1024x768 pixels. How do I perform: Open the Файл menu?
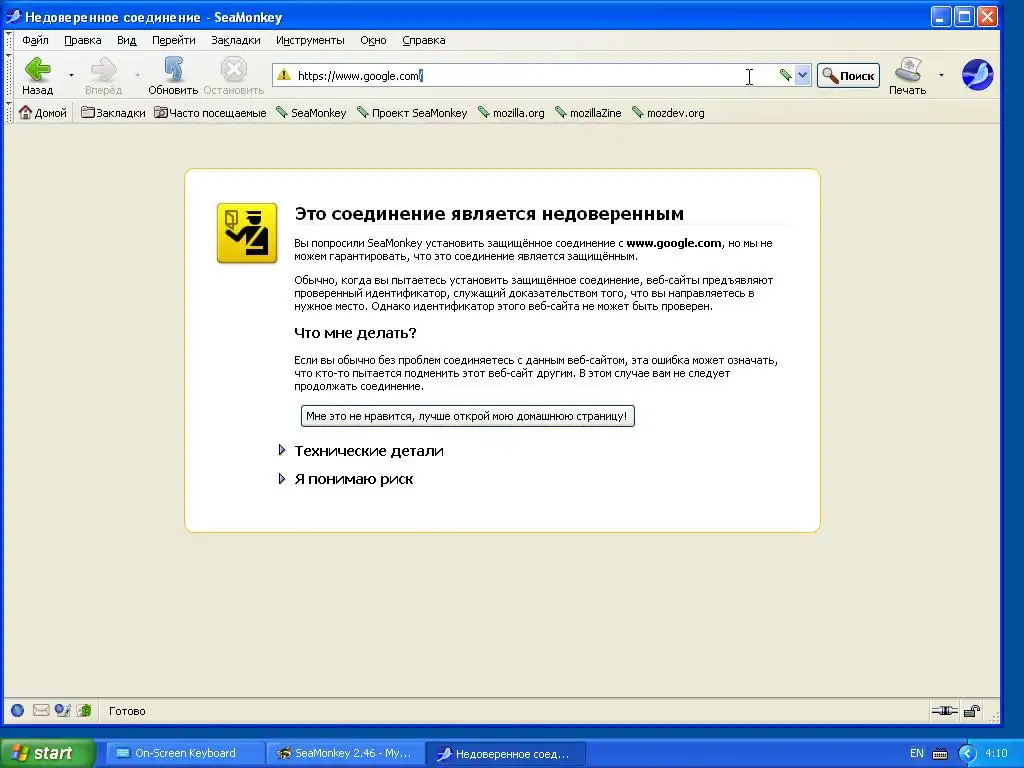(35, 40)
